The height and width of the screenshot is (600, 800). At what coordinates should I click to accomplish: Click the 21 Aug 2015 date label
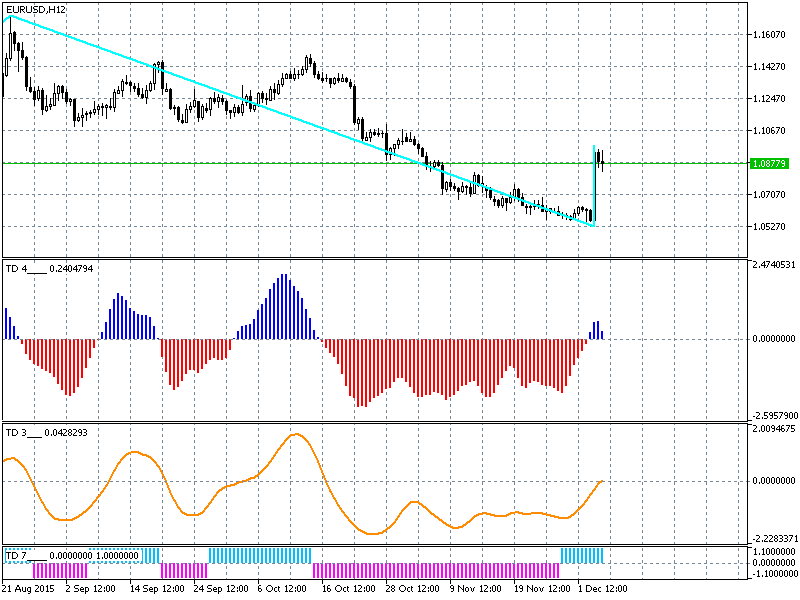tap(28, 589)
